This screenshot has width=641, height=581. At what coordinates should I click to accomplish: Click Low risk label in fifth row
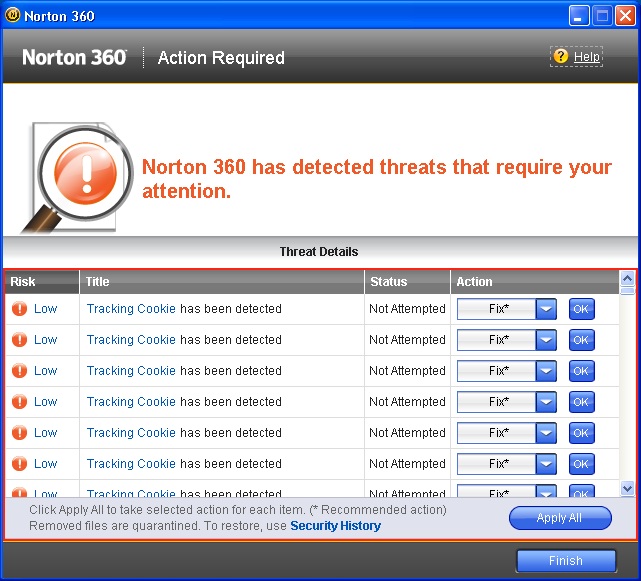pyautogui.click(x=45, y=433)
